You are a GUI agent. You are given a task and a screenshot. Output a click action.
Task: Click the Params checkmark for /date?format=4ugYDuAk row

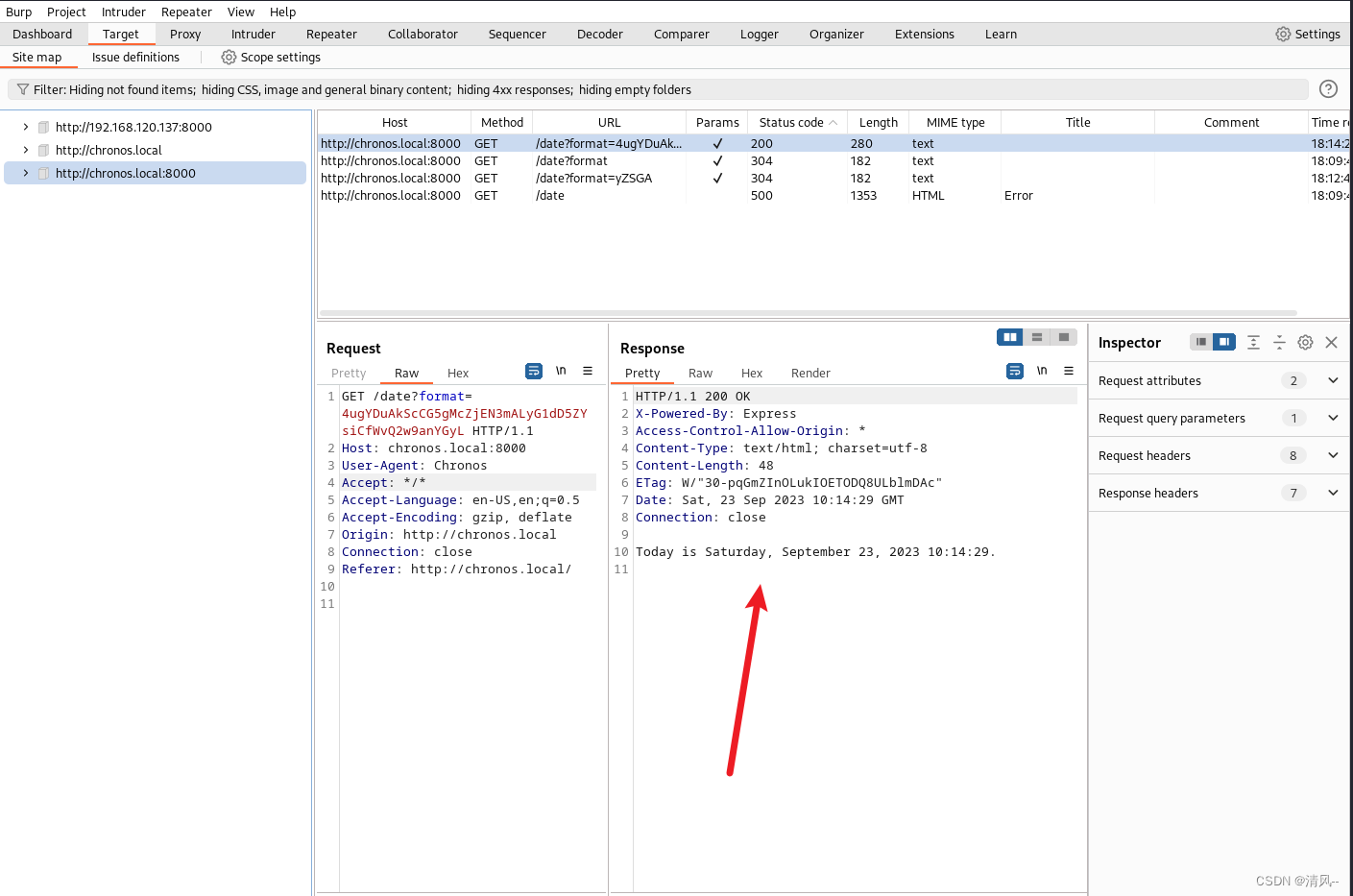coord(717,144)
